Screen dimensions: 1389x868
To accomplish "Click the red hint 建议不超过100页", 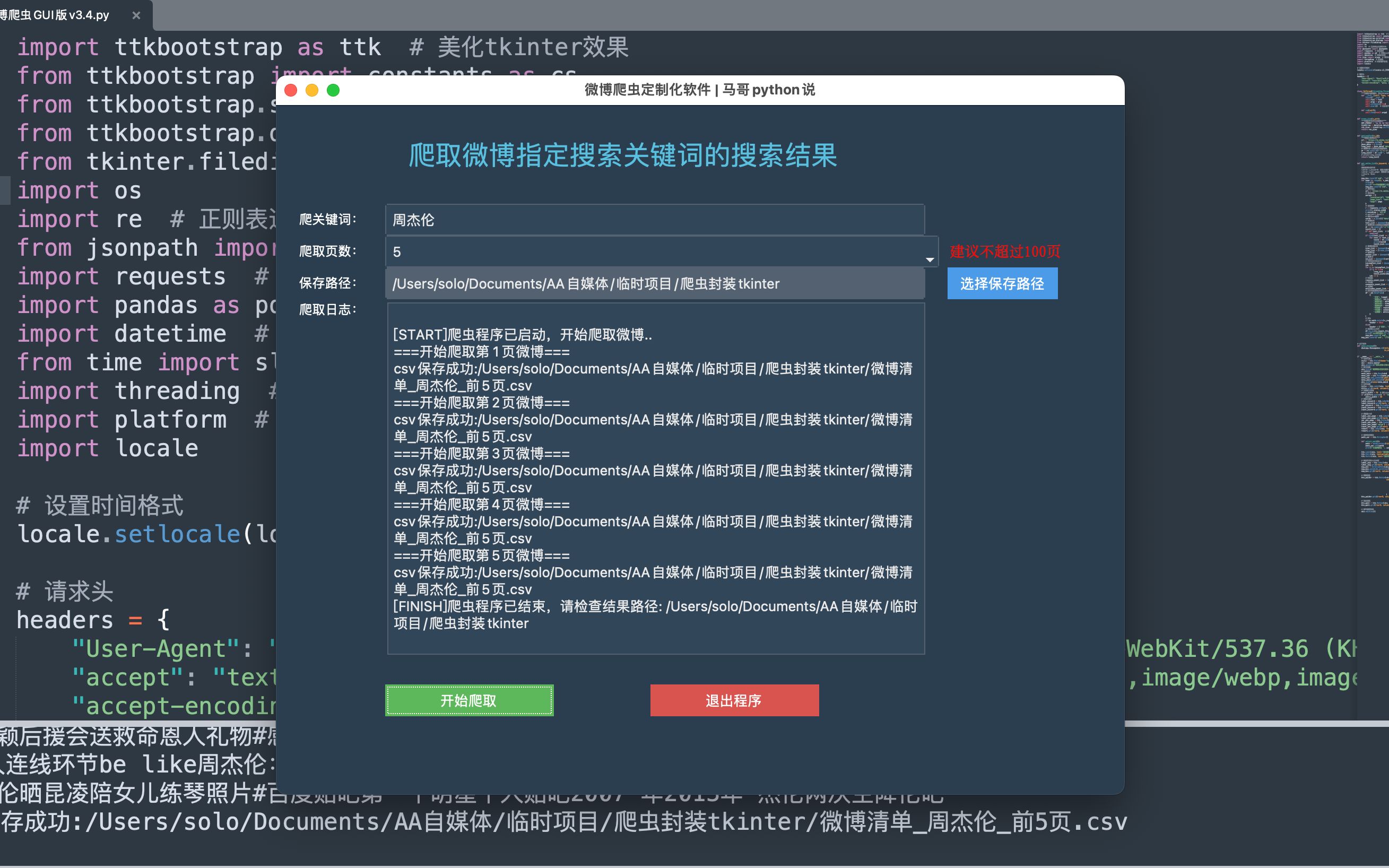I will (x=1005, y=251).
